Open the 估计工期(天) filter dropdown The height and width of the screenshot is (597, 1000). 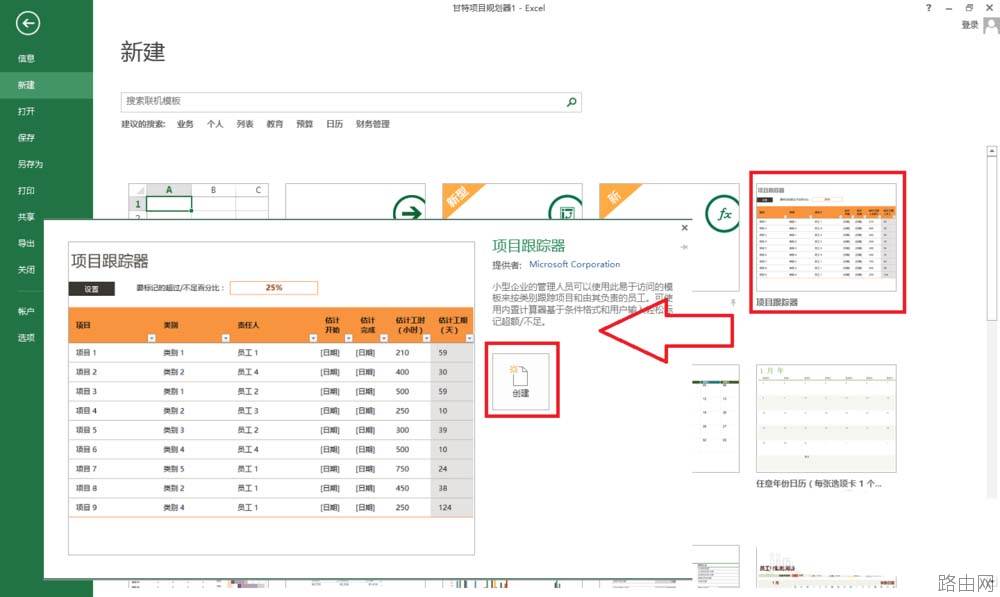[469, 338]
